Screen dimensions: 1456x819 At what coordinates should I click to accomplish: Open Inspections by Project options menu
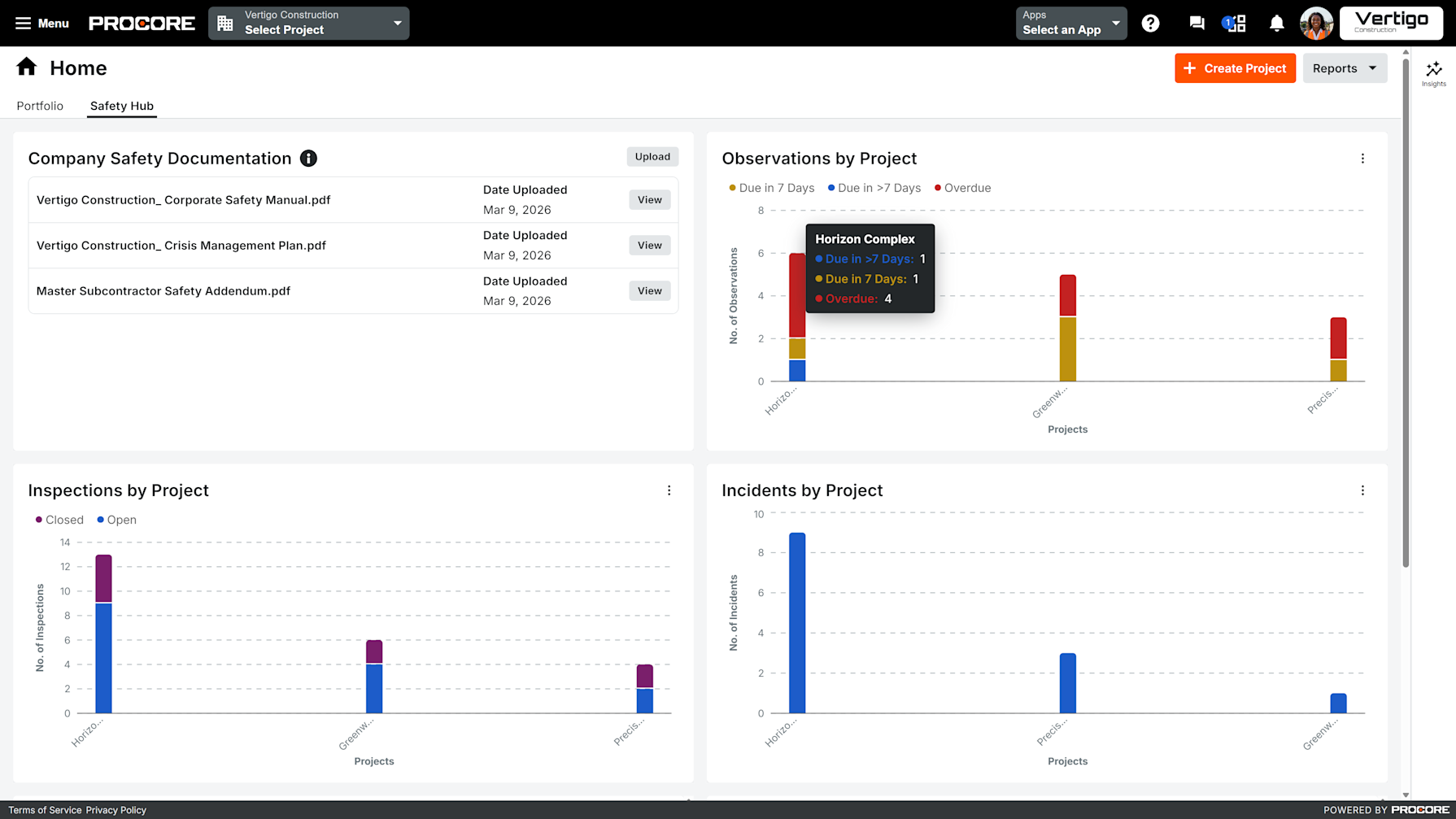click(x=669, y=490)
